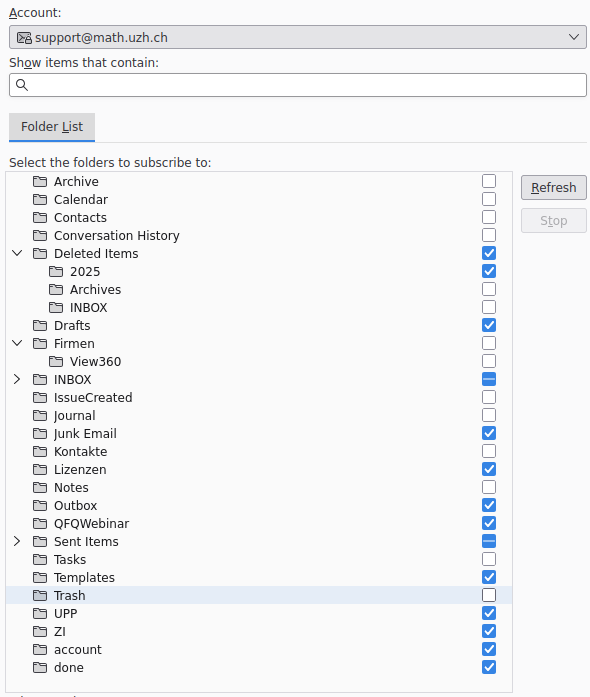
Task: Click the QFQWebinar folder icon
Action: (x=40, y=523)
